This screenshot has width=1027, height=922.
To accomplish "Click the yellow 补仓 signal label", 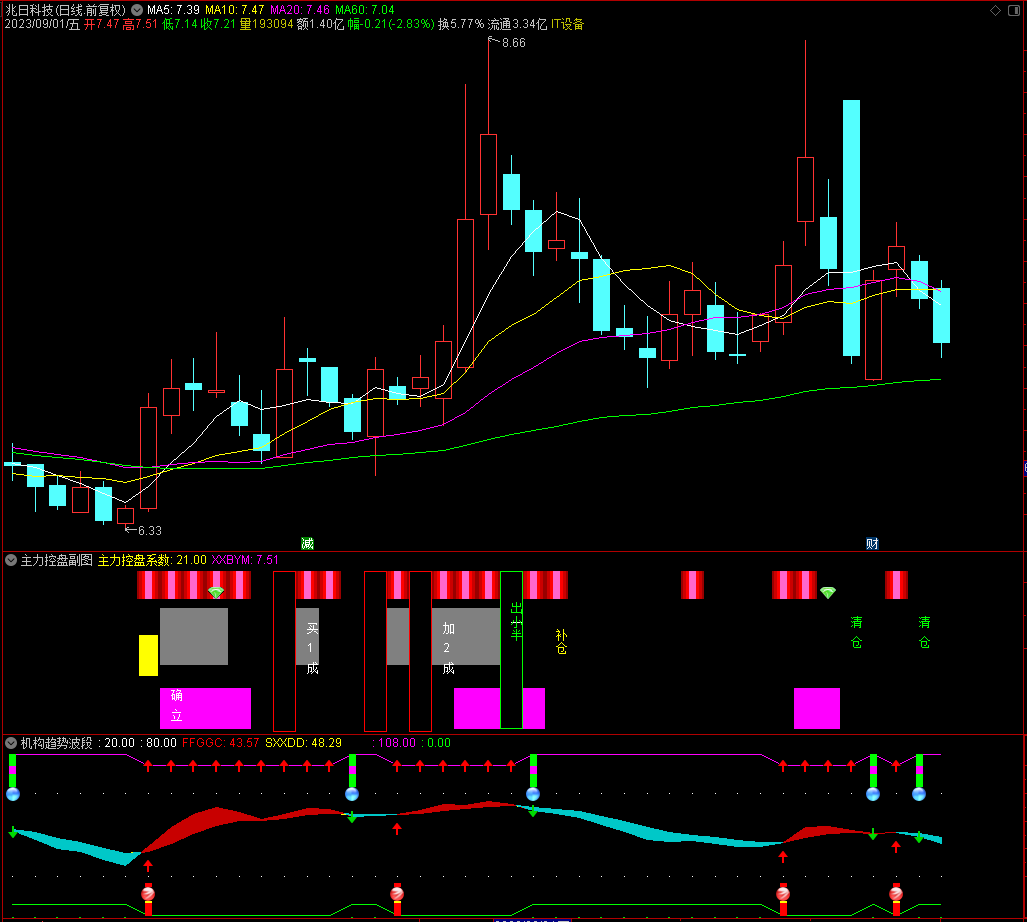I will click(561, 642).
